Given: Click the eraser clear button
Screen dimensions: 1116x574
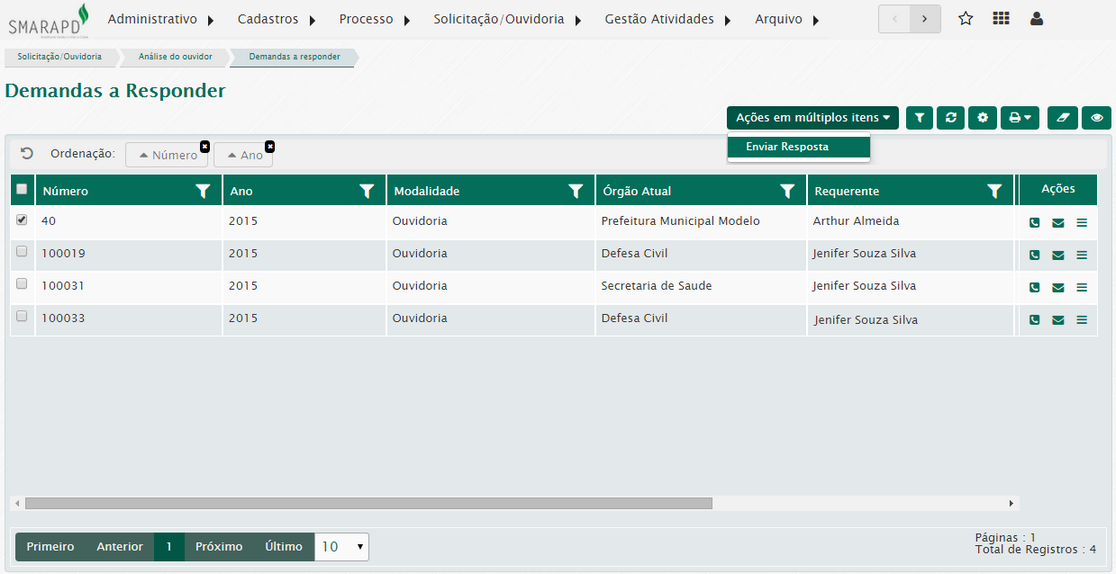Looking at the screenshot, I should 1063,118.
